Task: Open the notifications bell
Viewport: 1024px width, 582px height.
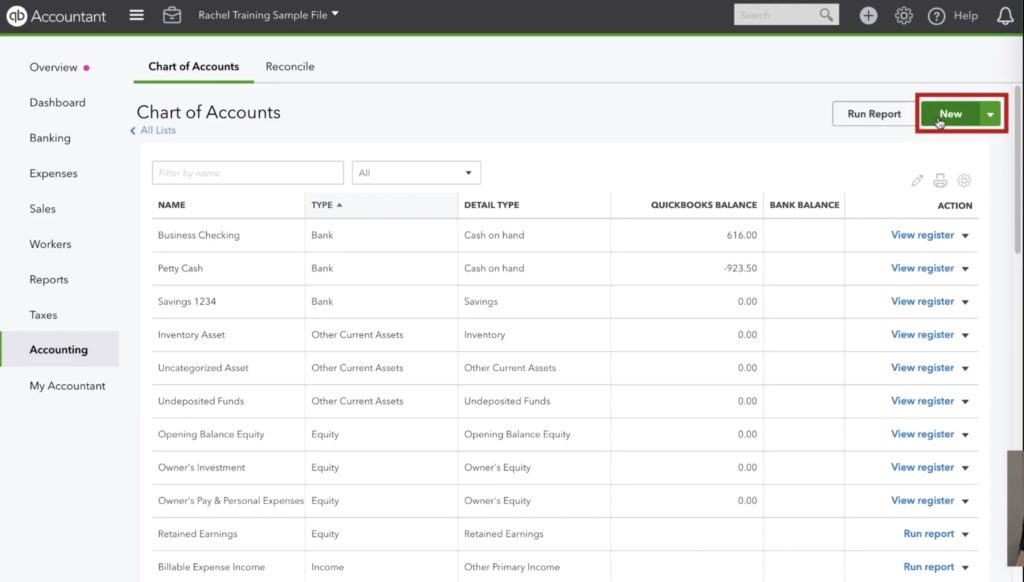Action: (x=1005, y=15)
